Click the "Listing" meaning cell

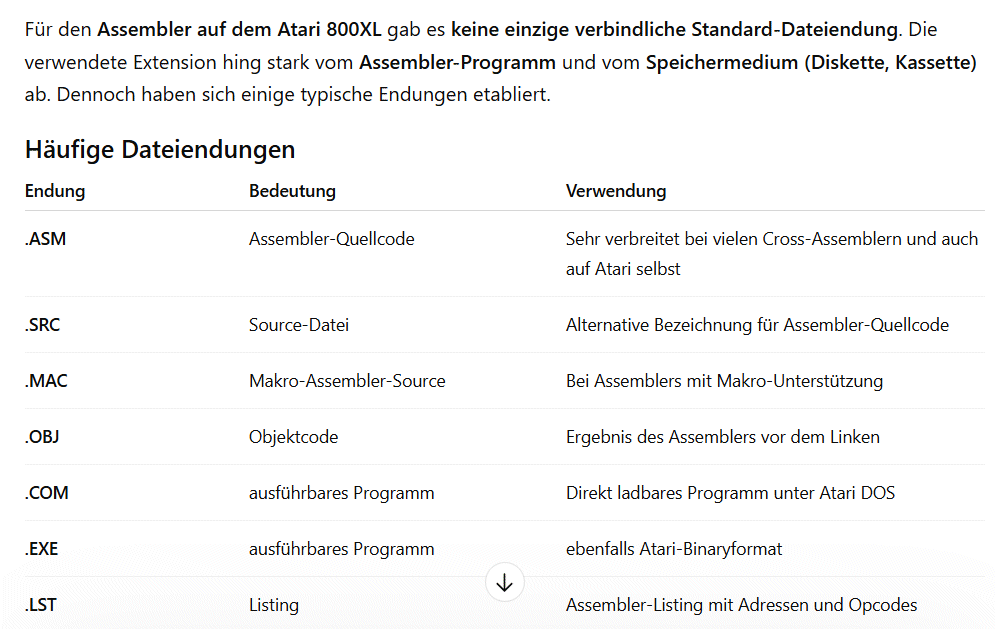274,605
